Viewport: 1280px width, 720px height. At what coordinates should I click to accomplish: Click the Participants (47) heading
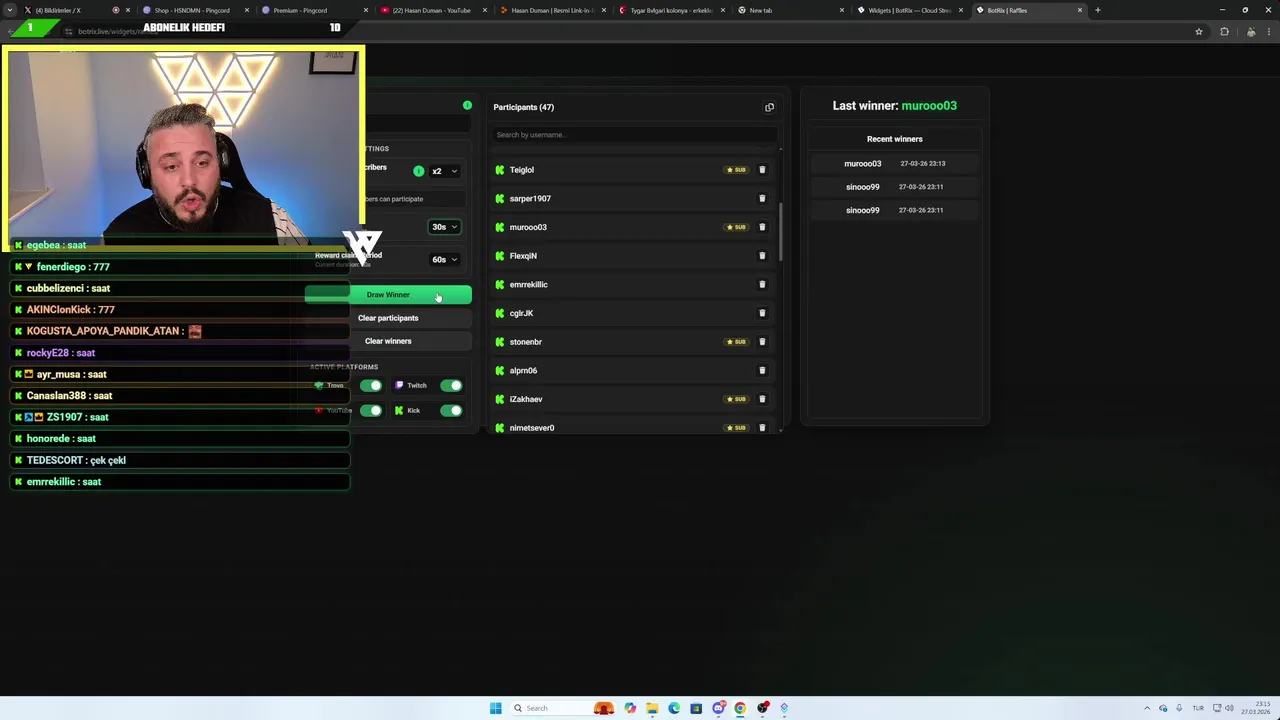(523, 107)
